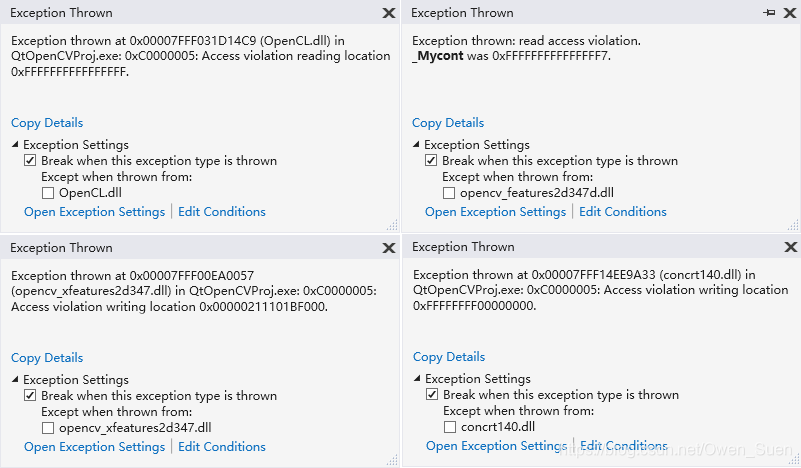Open Exception Settings from opencv_xfeatures2d347.dll popup
Image resolution: width=801 pixels, height=468 pixels.
(x=94, y=447)
